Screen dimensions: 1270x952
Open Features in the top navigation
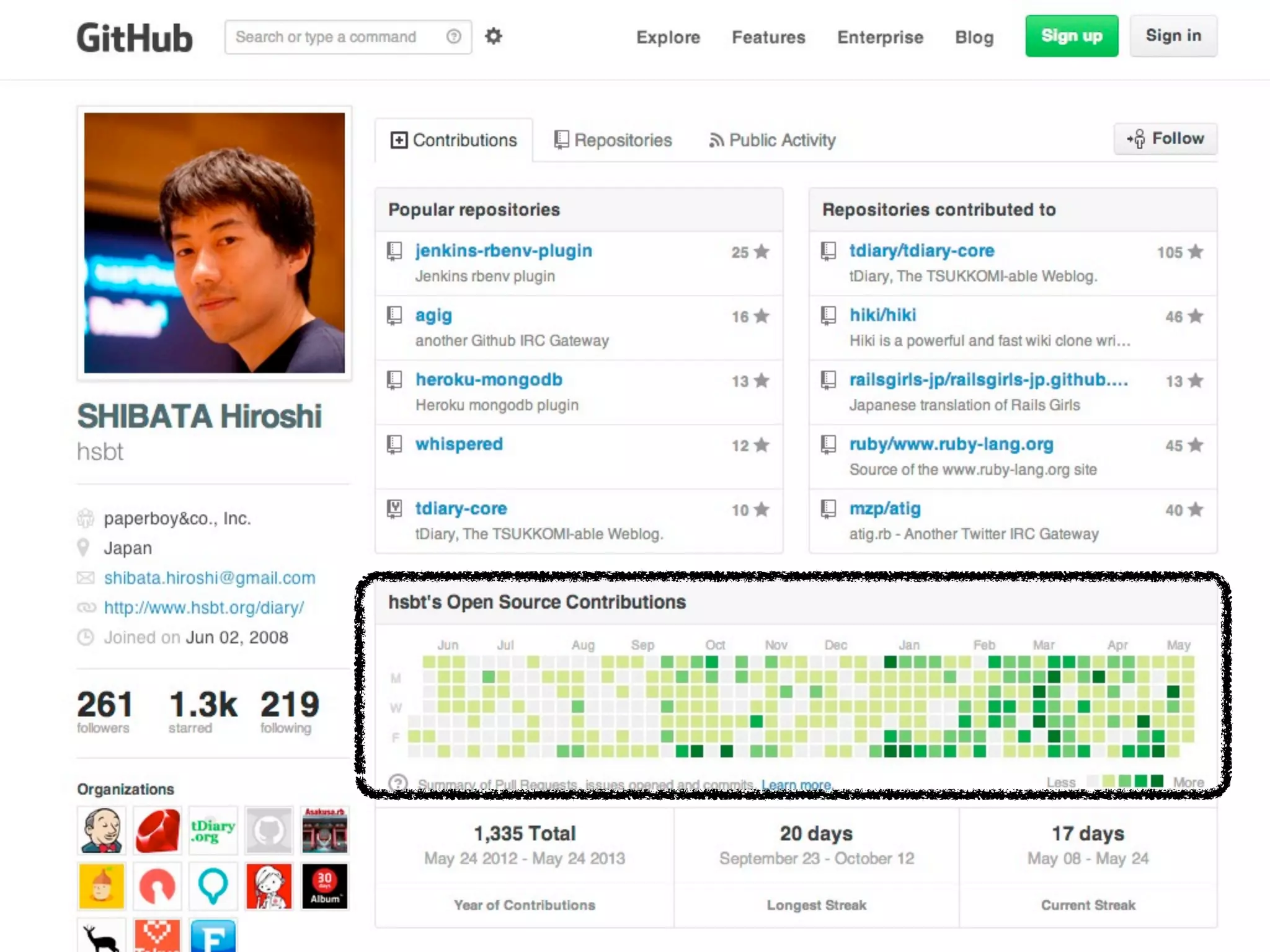tap(768, 37)
